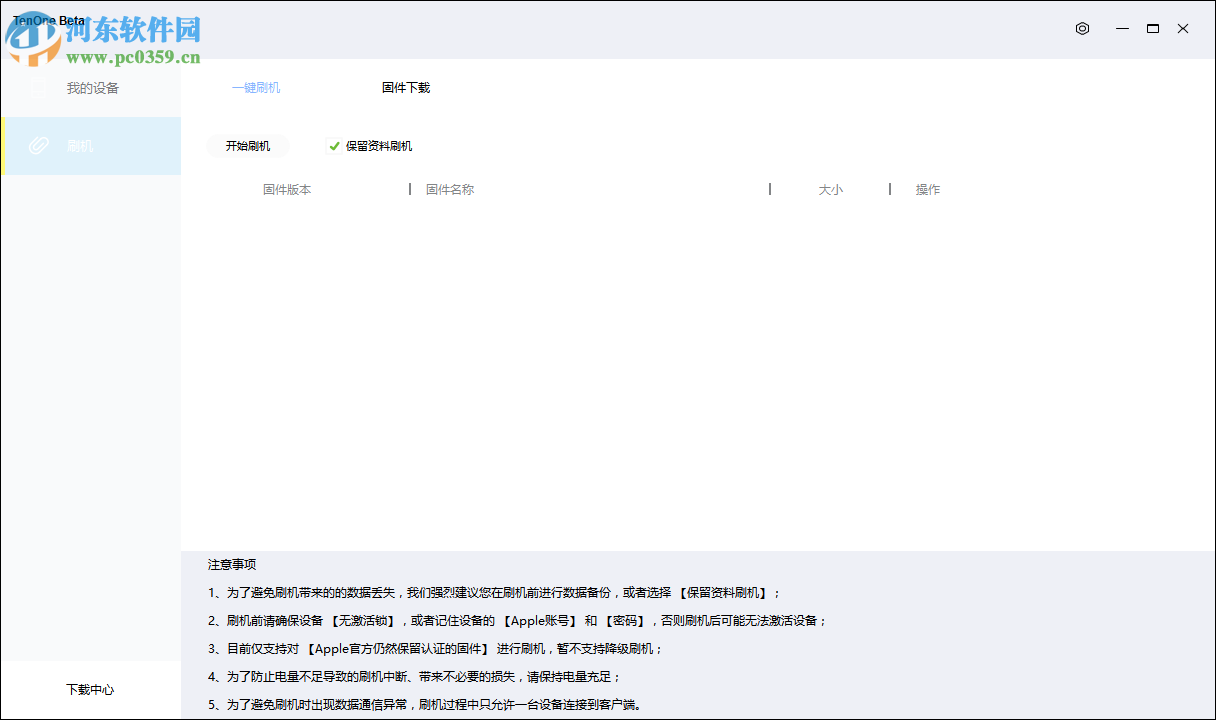This screenshot has width=1216, height=720.
Task: Click the device icon beside 我的设备
Action: tap(38, 88)
